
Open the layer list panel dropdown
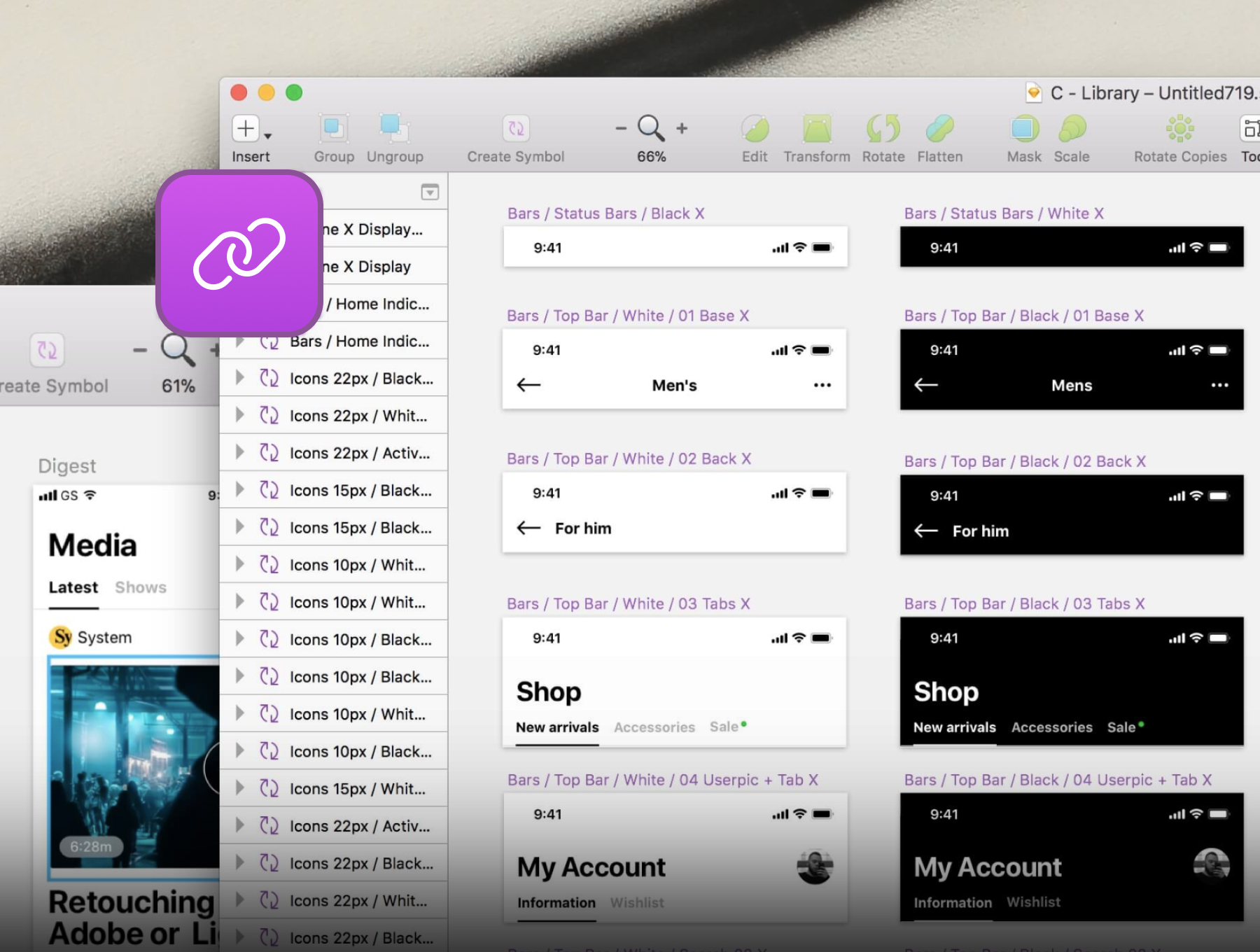click(x=430, y=192)
